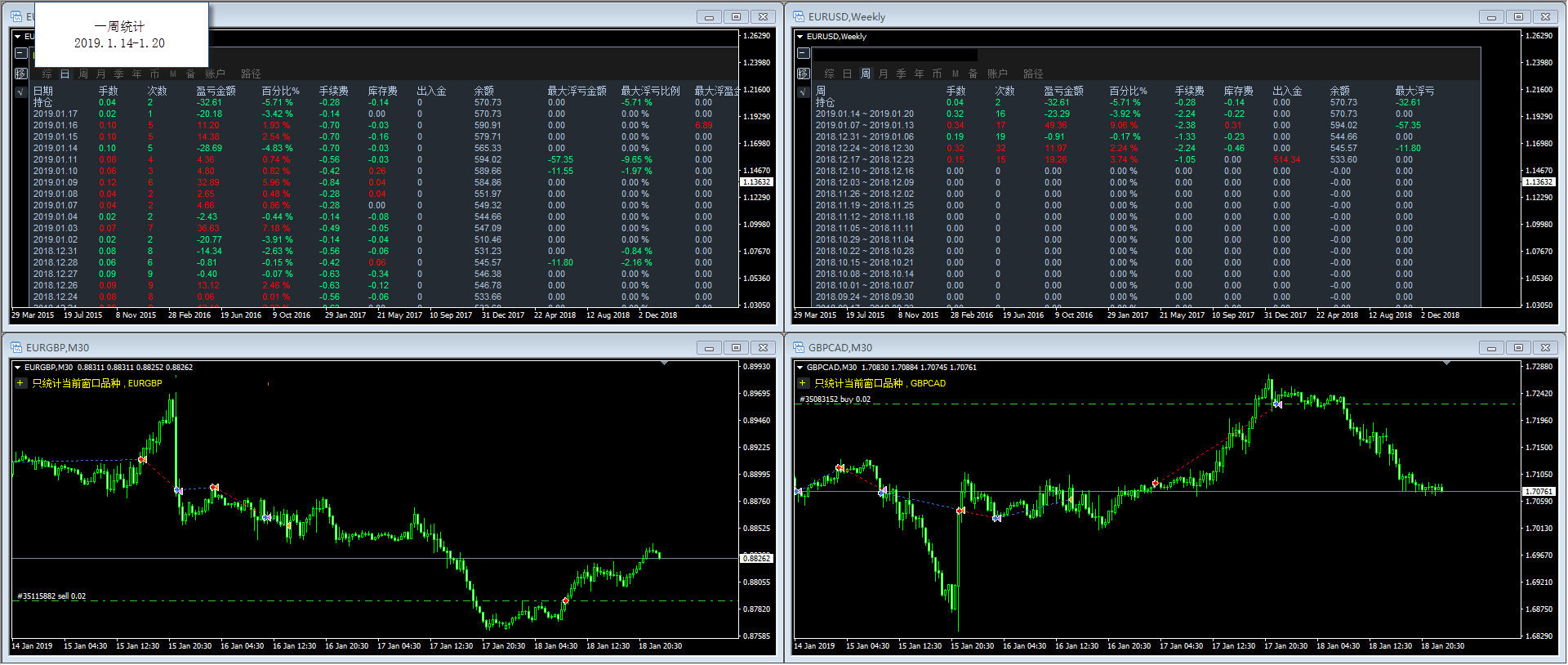
Task: Click the #35083152 buy 0.02 order line label
Action: (x=835, y=399)
